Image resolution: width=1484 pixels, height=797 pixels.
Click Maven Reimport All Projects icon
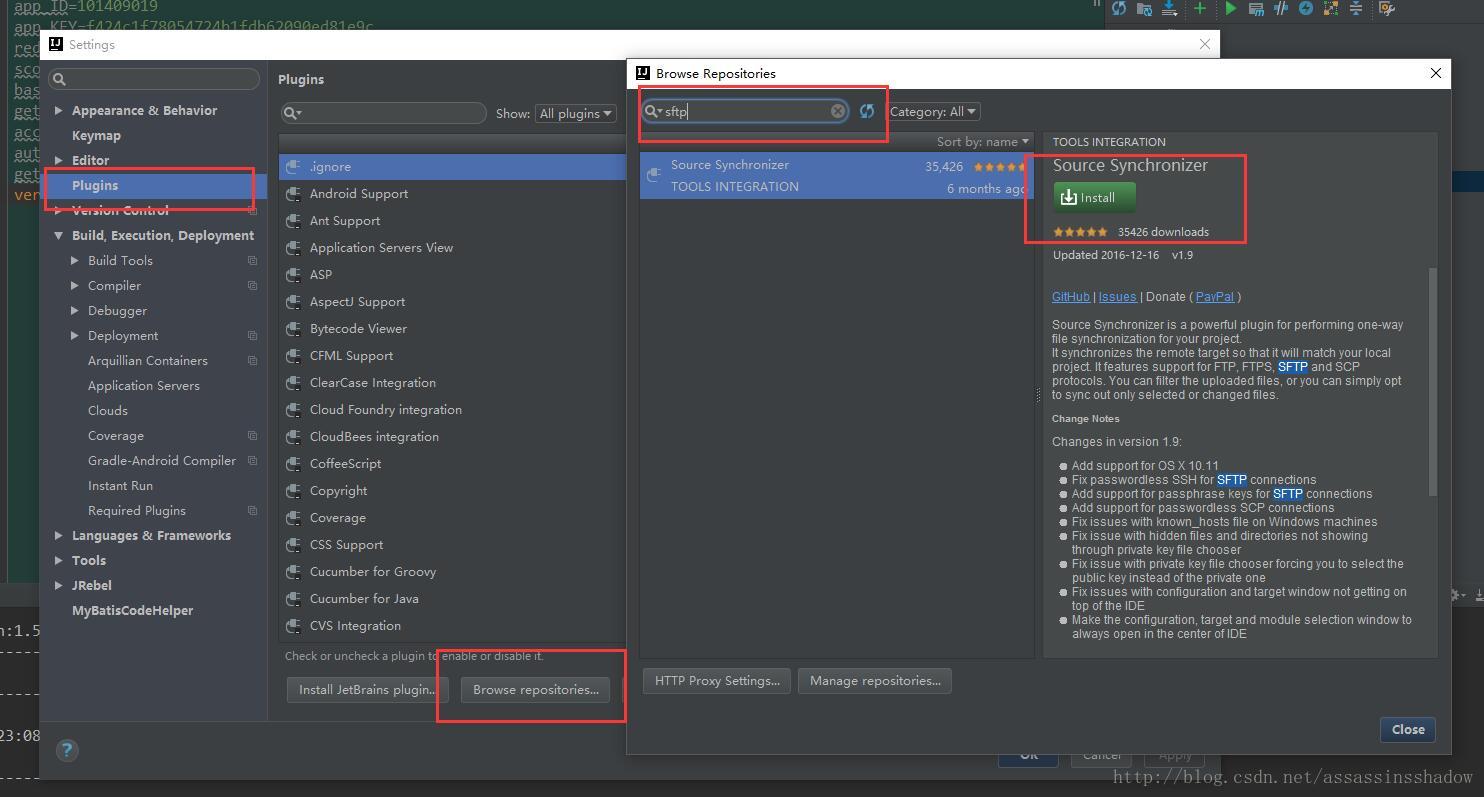pyautogui.click(x=1118, y=9)
